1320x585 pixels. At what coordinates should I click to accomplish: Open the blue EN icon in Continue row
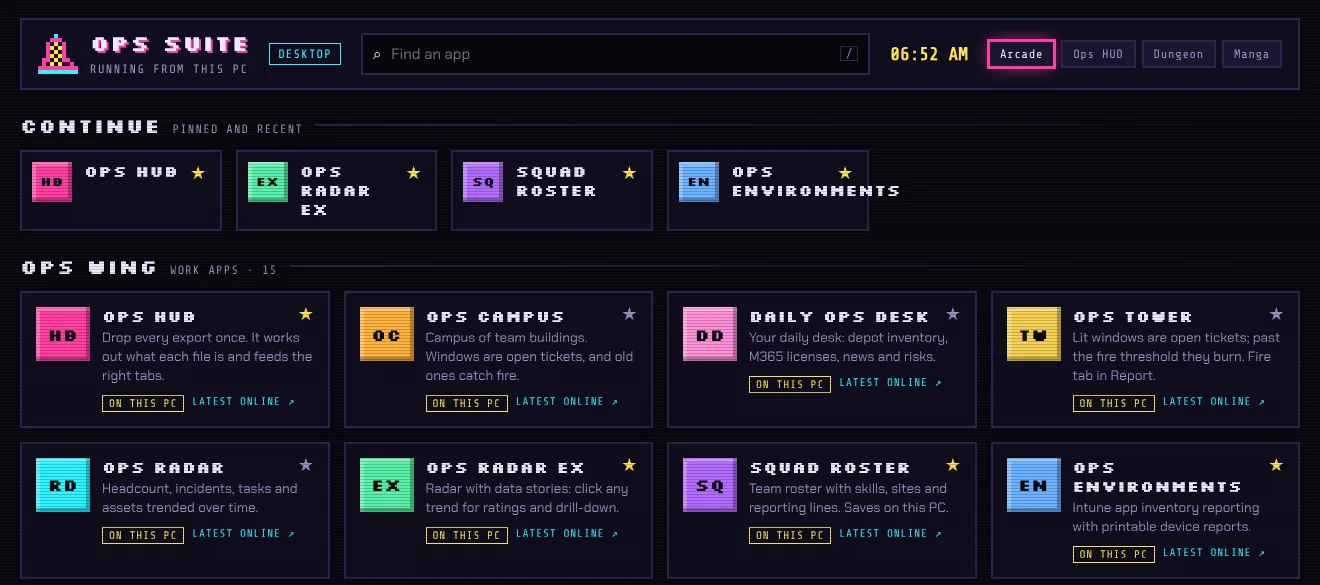[699, 182]
